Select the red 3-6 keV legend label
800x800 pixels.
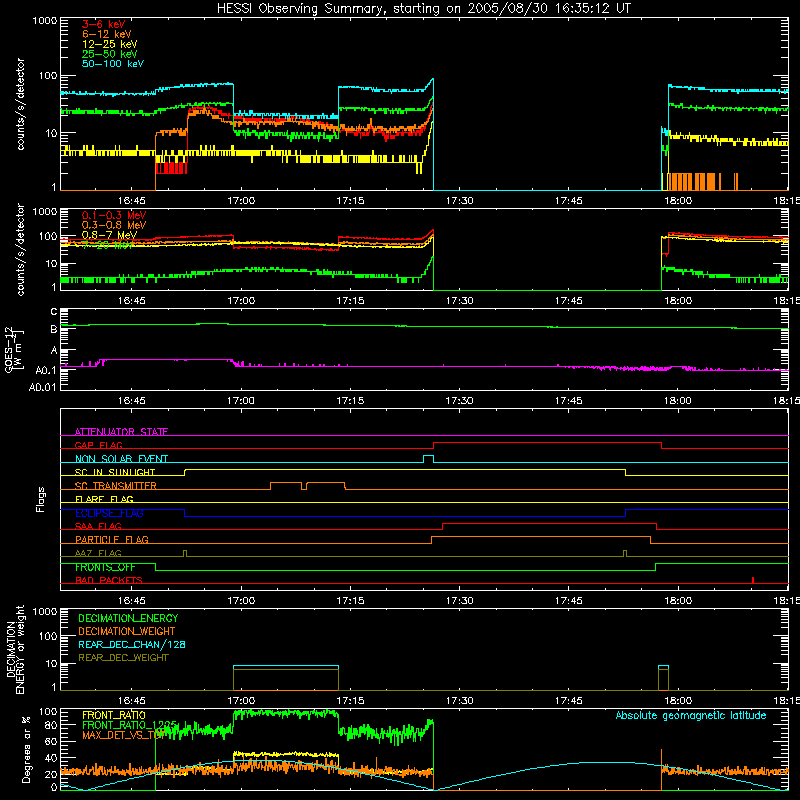pyautogui.click(x=104, y=24)
